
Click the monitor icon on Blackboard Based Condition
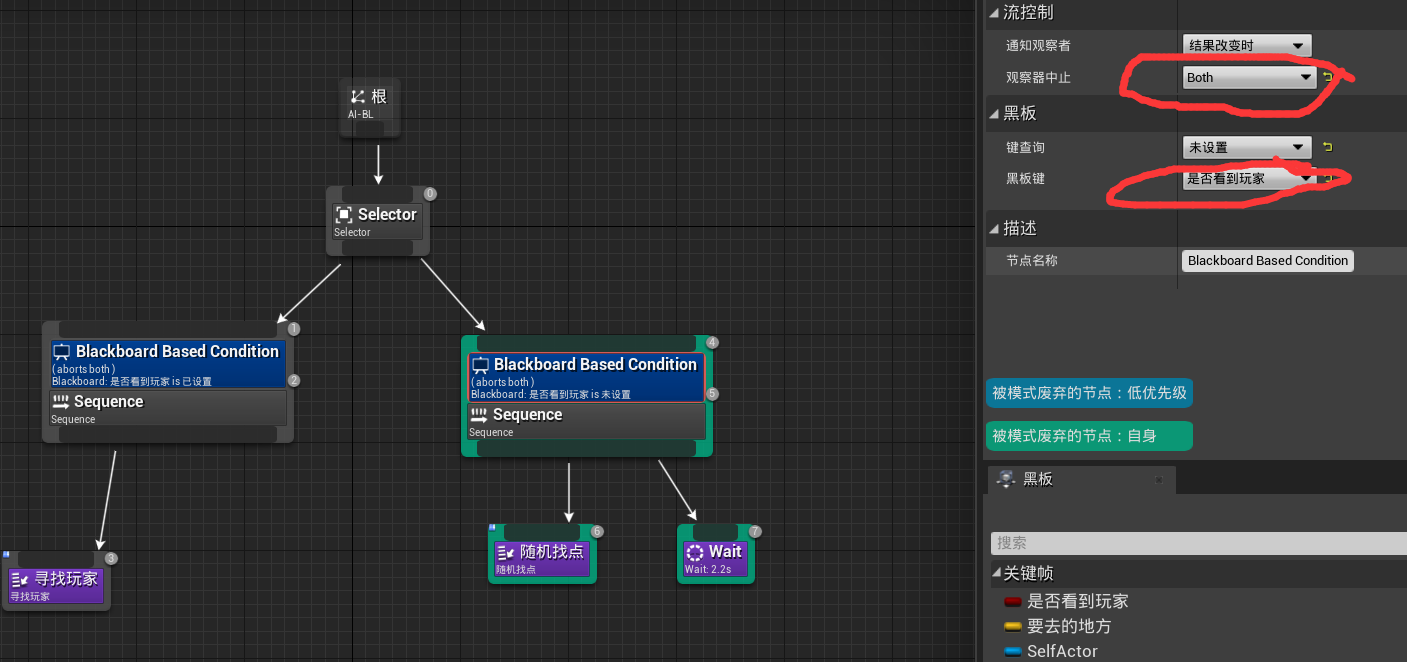[62, 351]
